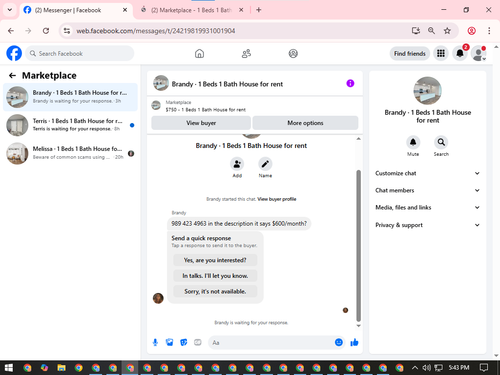Open the tab search dropdown arrow

[x=10, y=10]
